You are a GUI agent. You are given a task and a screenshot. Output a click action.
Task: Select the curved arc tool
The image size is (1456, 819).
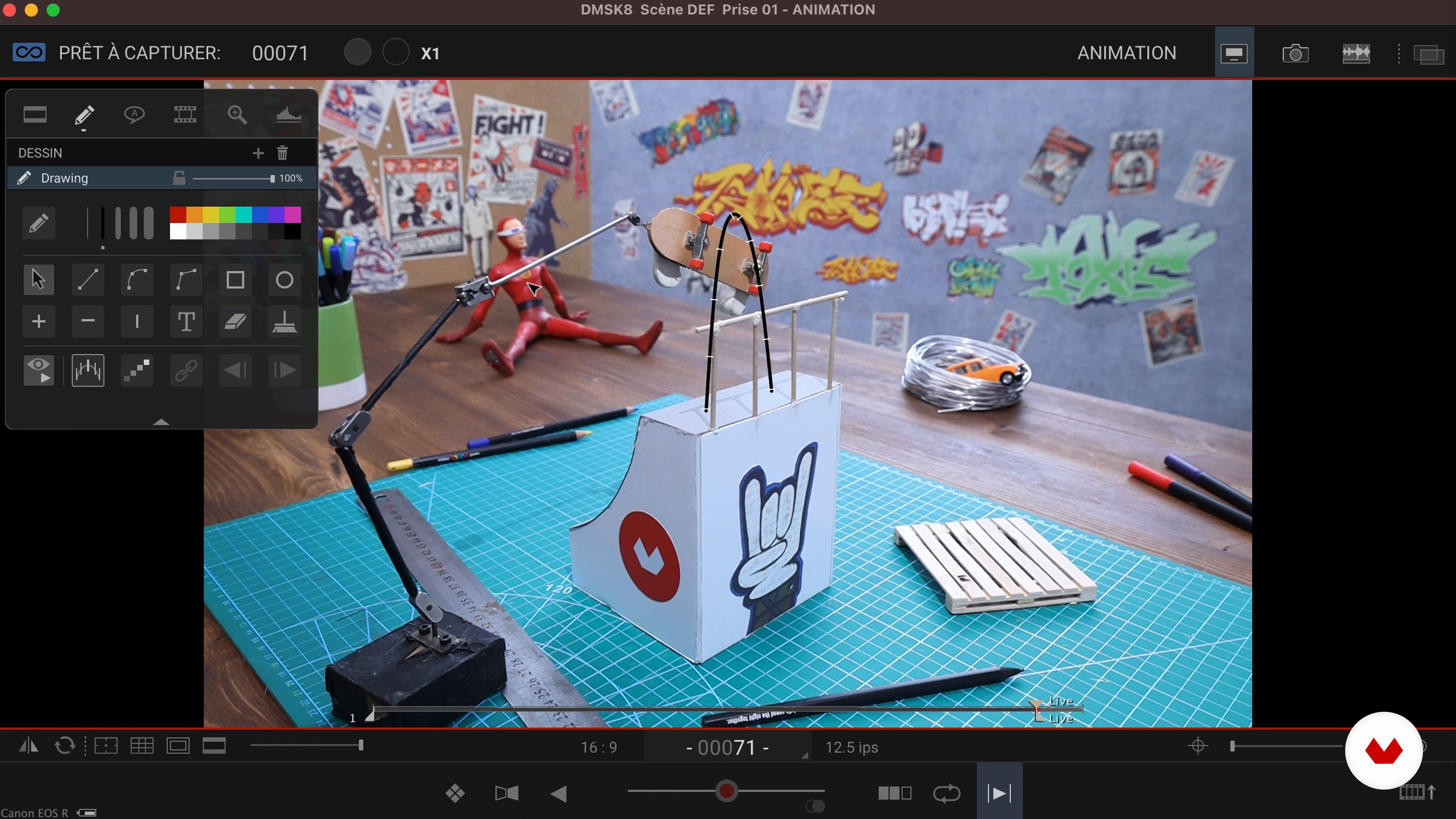[x=137, y=280]
